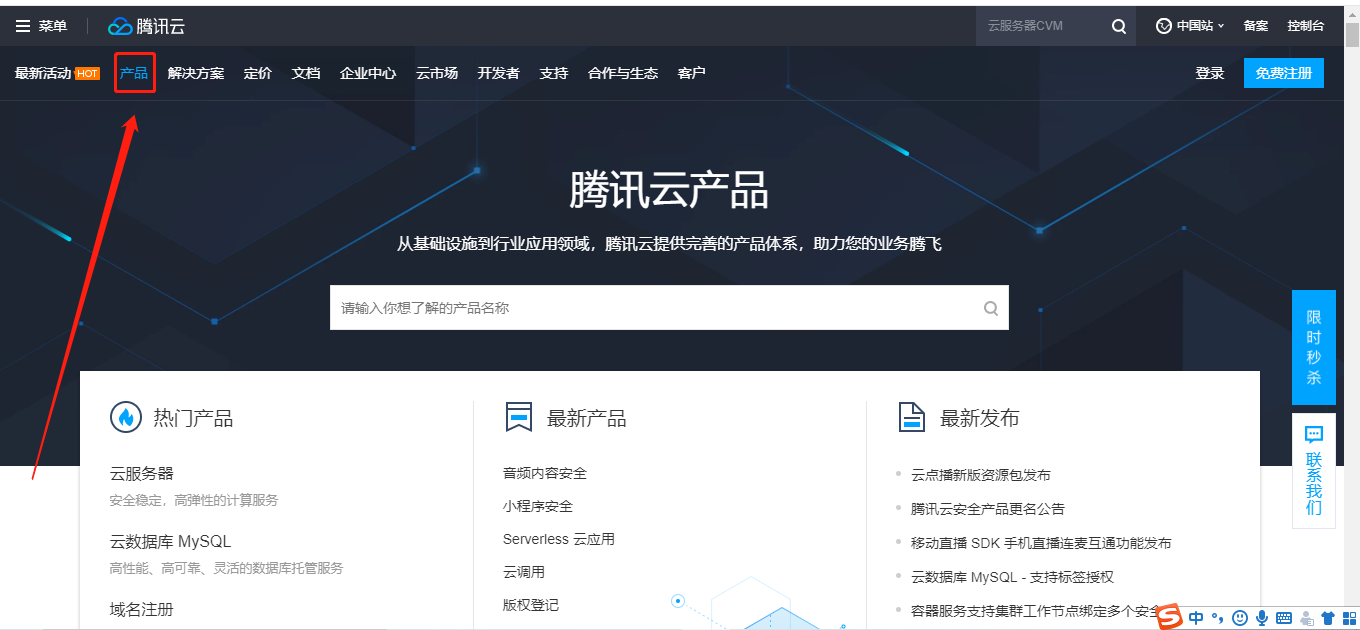Click Sogou microphone voice input icon
The image size is (1360, 630).
[x=1262, y=618]
